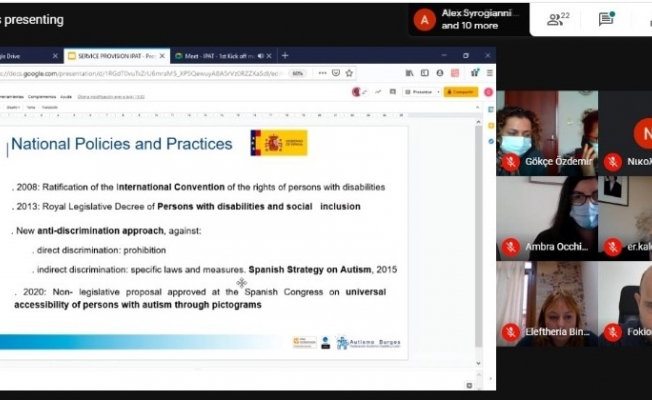The image size is (652, 400).
Task: Open Google Slides Keep side panel icon
Action: coord(489,123)
